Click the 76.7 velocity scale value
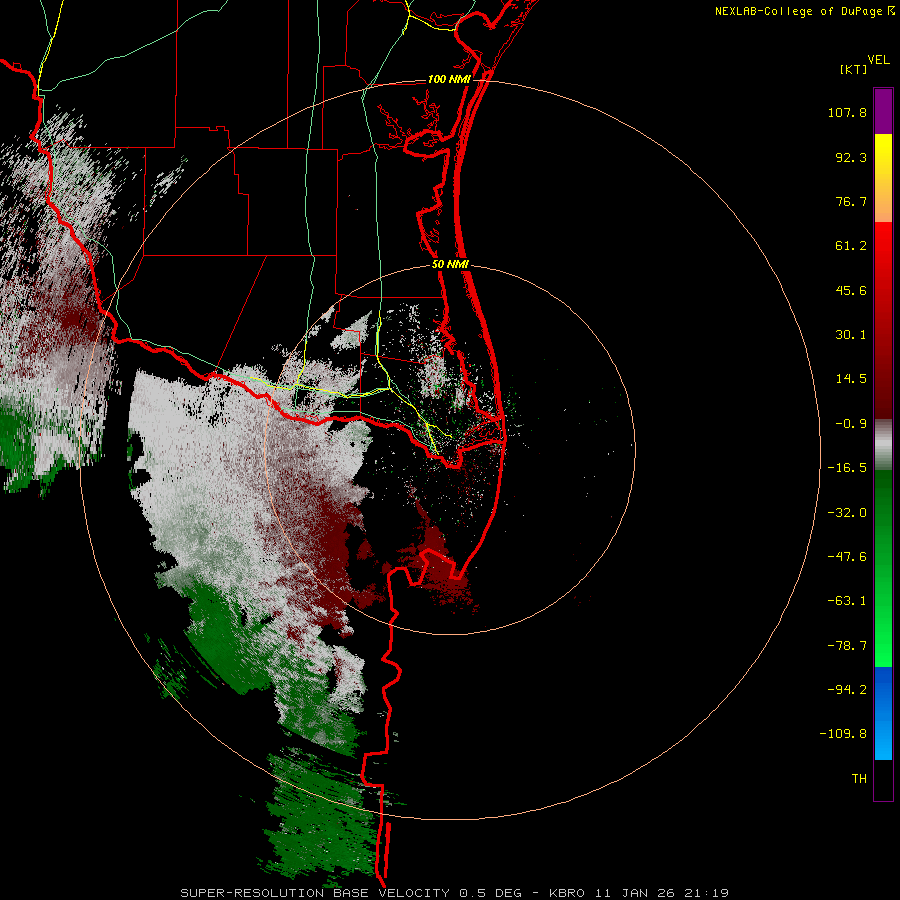 (851, 201)
